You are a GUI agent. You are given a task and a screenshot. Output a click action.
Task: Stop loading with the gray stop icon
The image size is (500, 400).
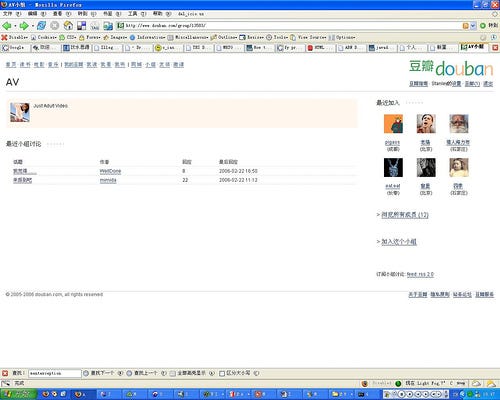(55, 26)
